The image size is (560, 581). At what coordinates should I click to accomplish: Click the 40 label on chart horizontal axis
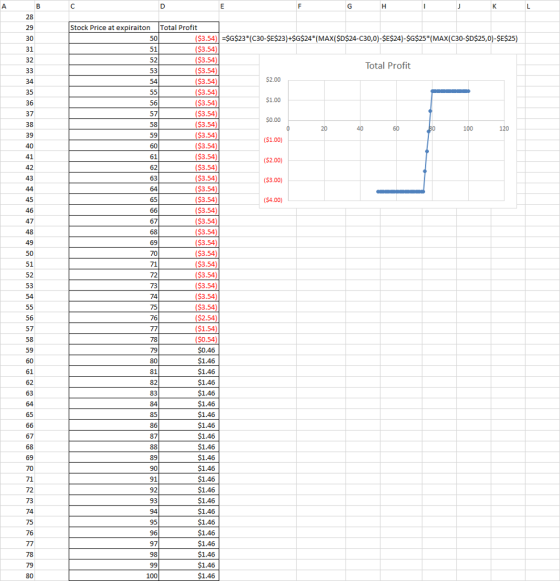pyautogui.click(x=360, y=129)
